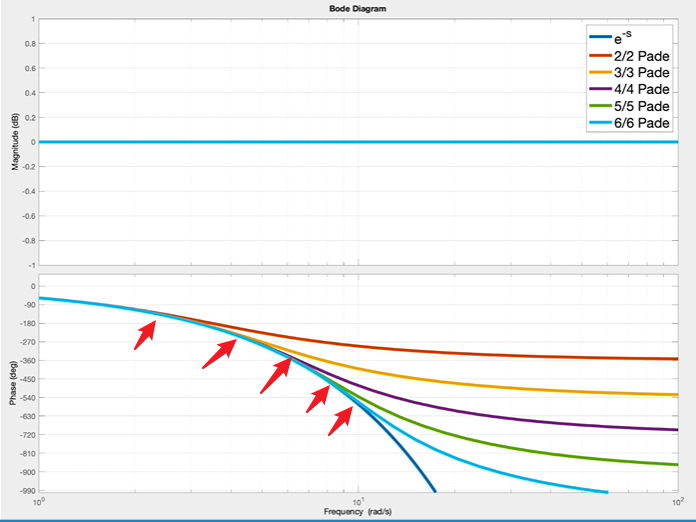This screenshot has width=696, height=522.
Task: Click the -720 phase tick label
Action: (x=27, y=435)
